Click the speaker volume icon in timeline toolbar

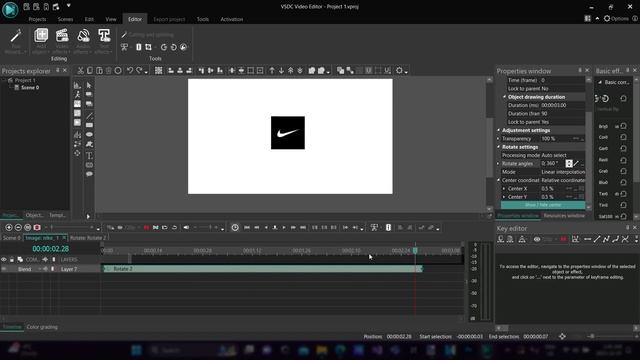186,227
